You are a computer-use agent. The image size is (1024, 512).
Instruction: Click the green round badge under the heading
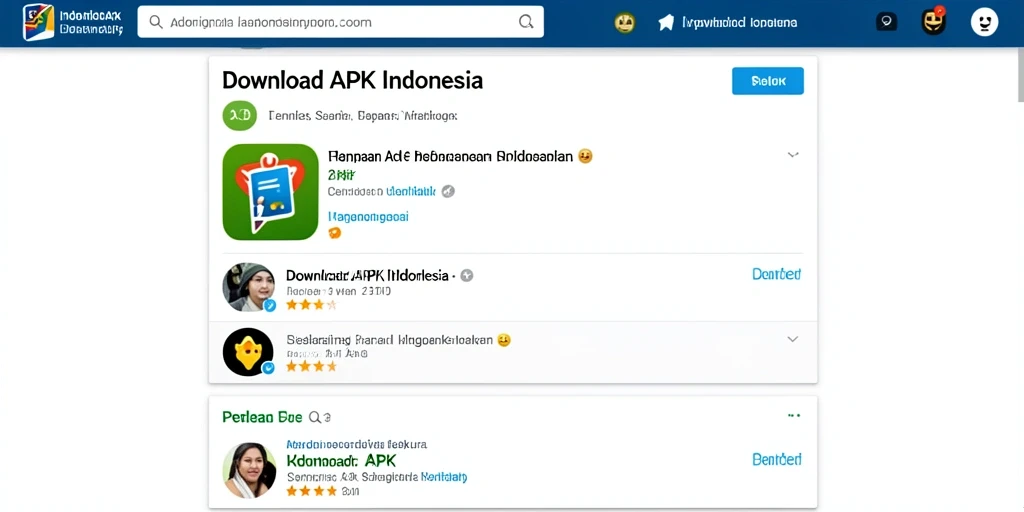[240, 116]
